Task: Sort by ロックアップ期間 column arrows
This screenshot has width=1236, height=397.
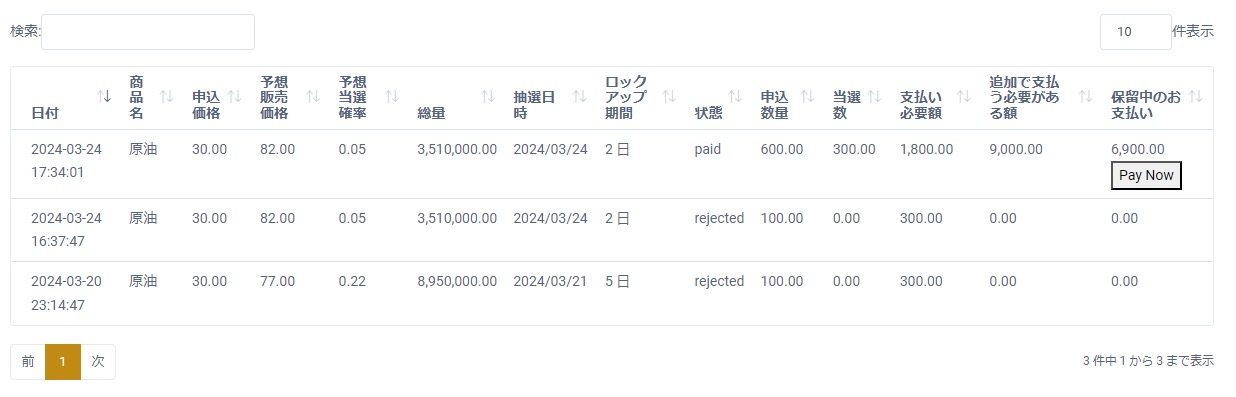Action: click(670, 96)
